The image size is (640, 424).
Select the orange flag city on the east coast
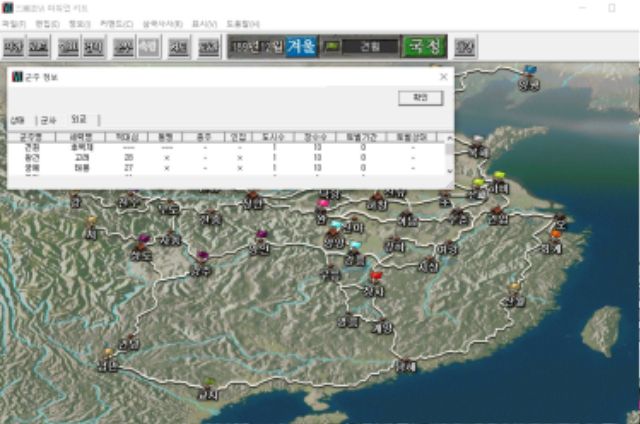tap(555, 235)
